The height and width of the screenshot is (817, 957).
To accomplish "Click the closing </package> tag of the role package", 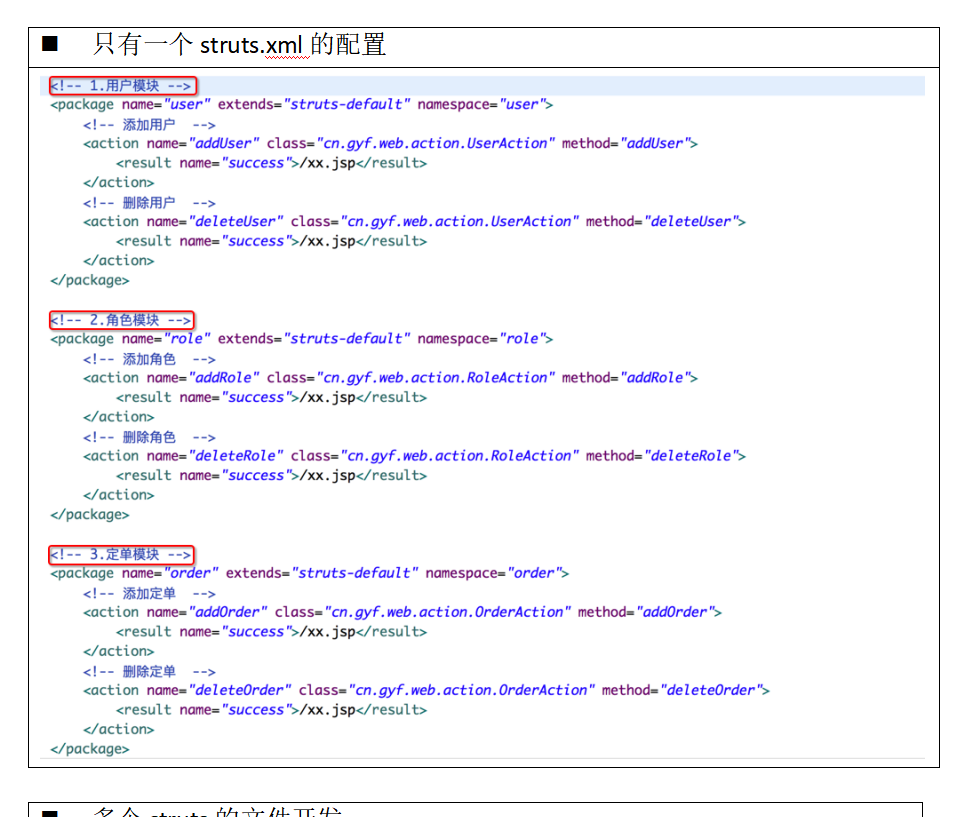I will [x=90, y=514].
